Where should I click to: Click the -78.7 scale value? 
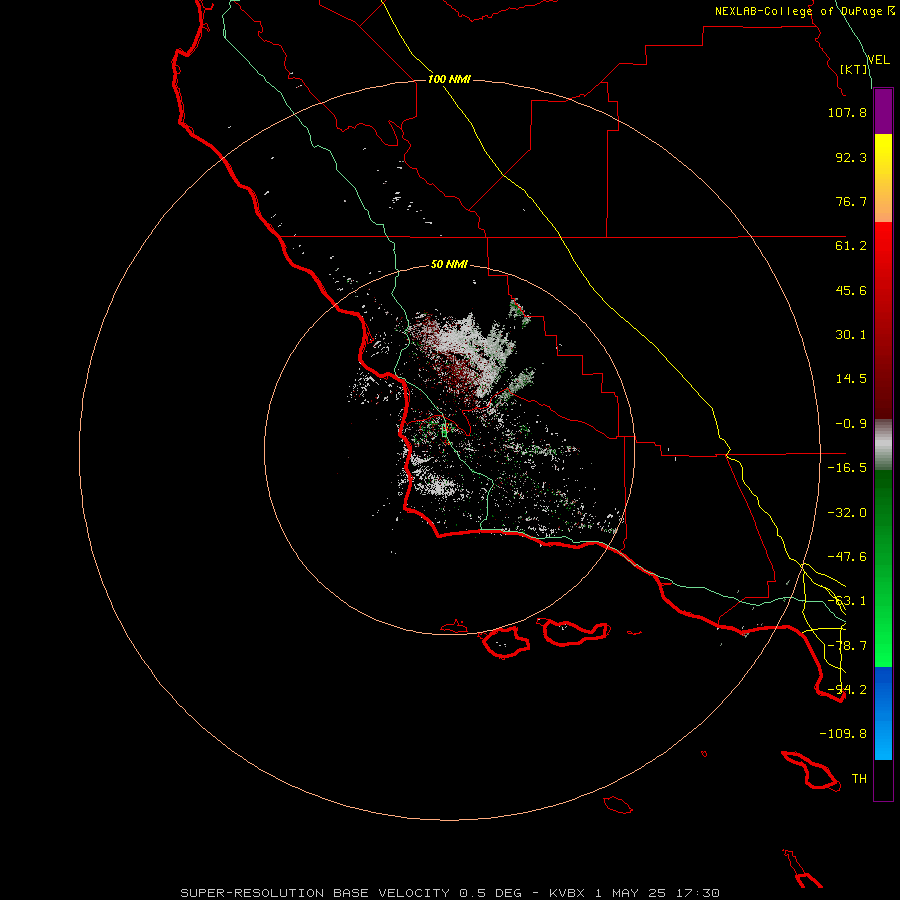(x=847, y=646)
